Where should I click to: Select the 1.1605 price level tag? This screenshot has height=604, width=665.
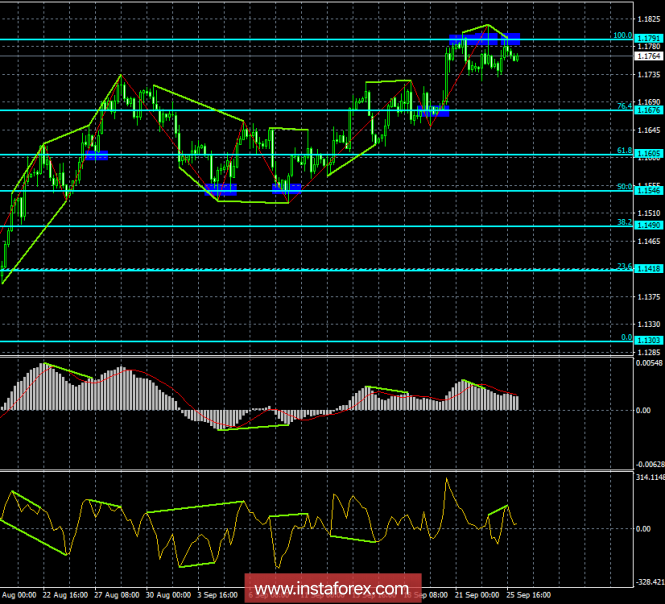(647, 155)
